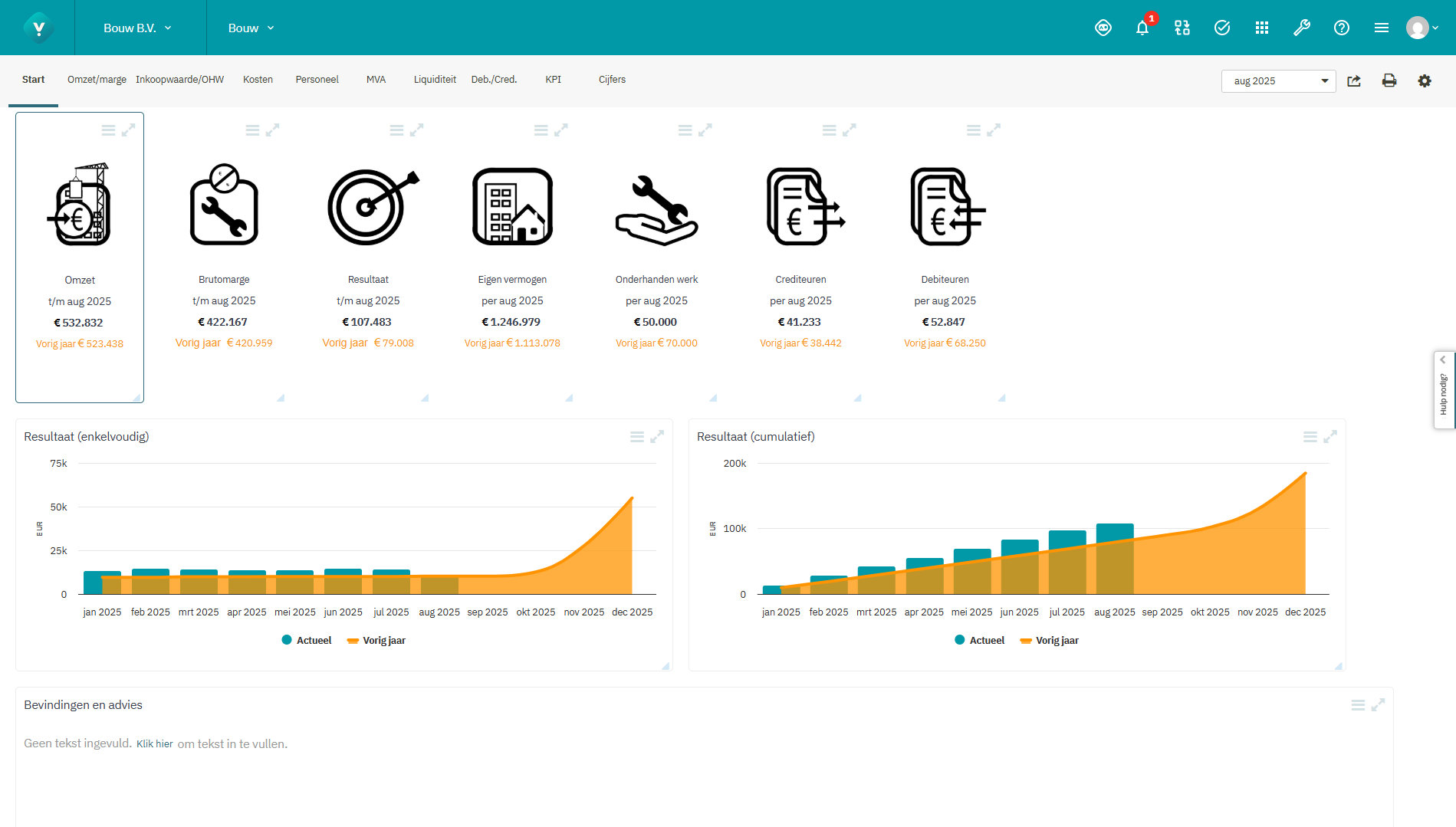The image size is (1456, 827).
Task: Open the KPI tab
Action: click(x=553, y=79)
